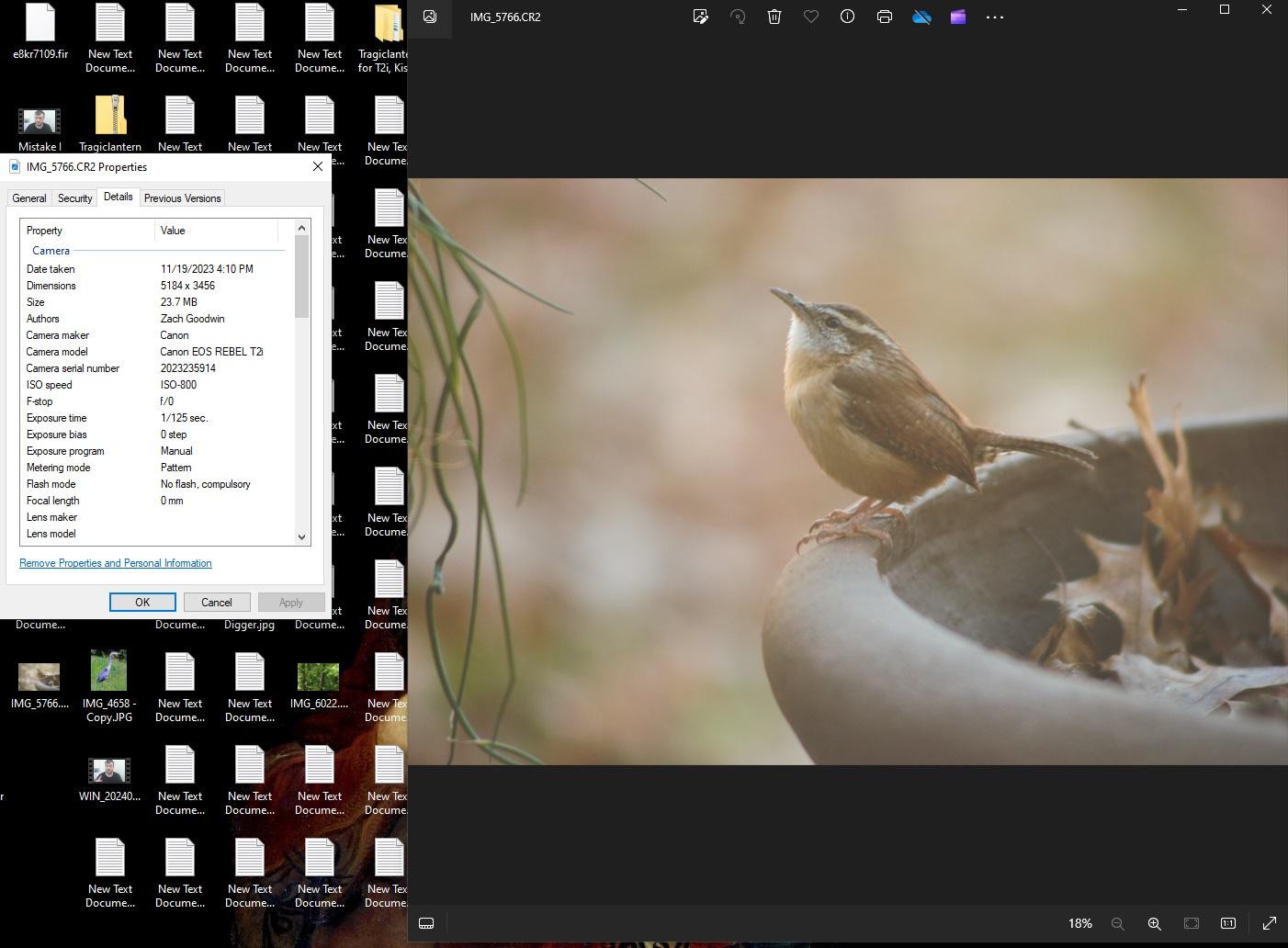Switch to the Security tab in Properties

tap(75, 198)
